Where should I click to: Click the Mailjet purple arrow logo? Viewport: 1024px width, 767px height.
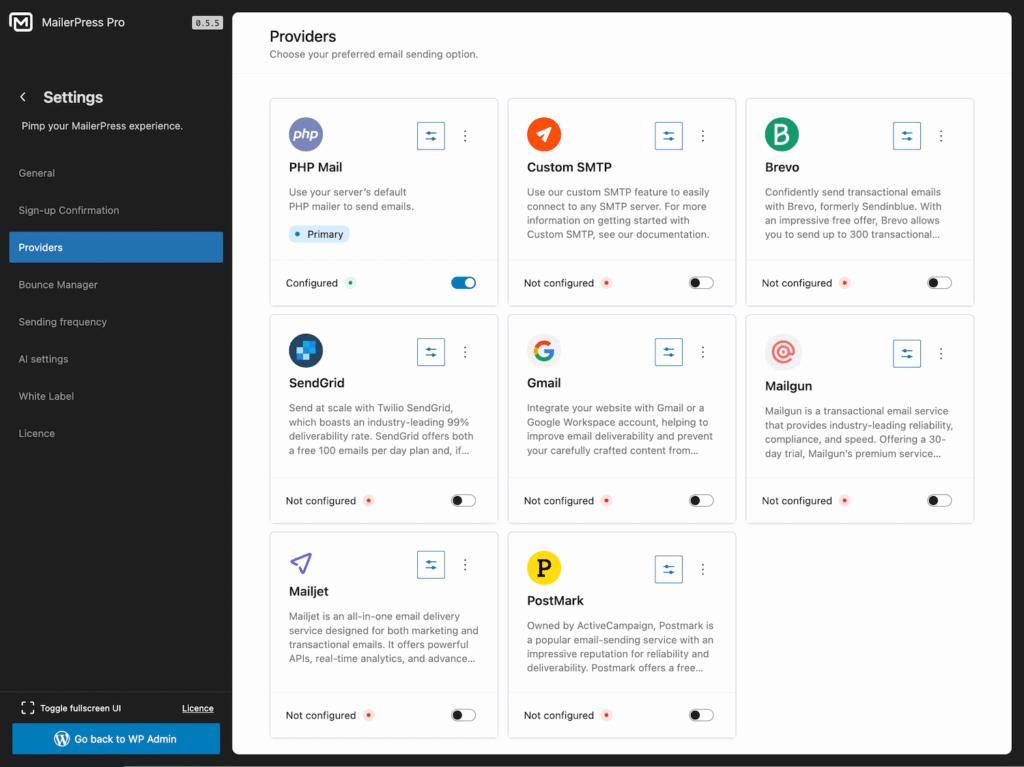pos(301,563)
